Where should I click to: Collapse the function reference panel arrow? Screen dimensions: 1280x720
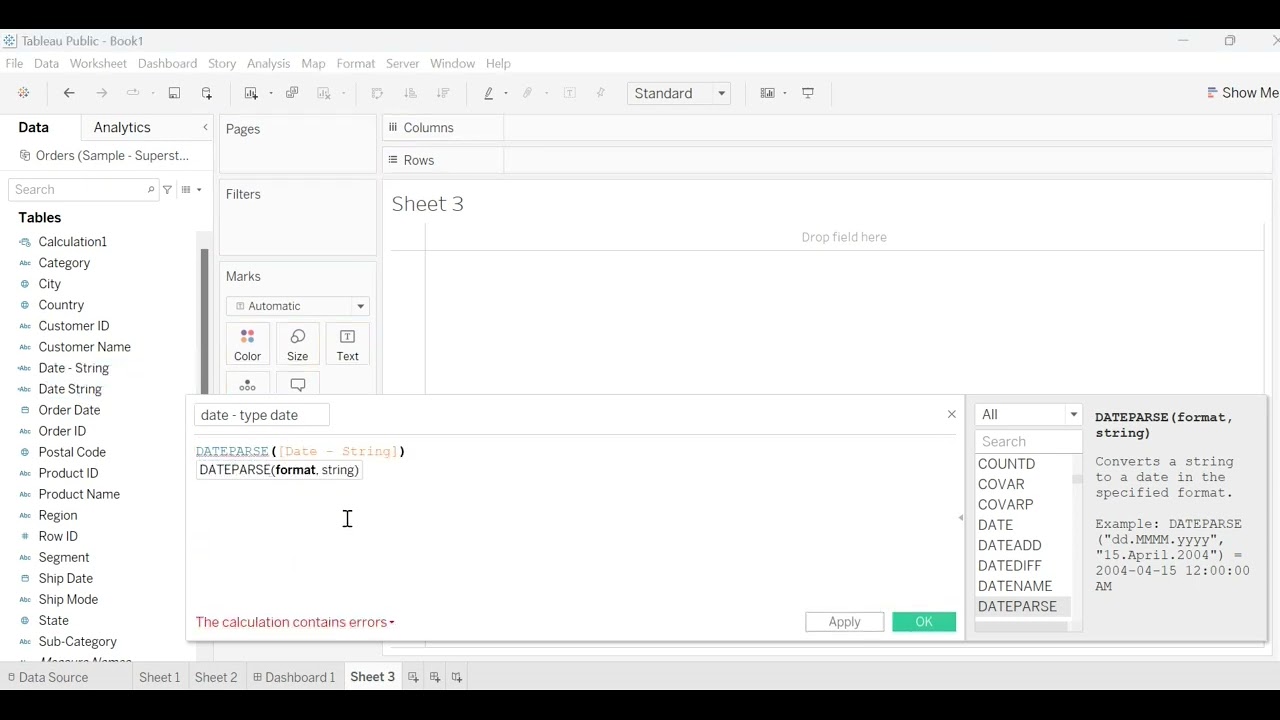click(x=961, y=518)
